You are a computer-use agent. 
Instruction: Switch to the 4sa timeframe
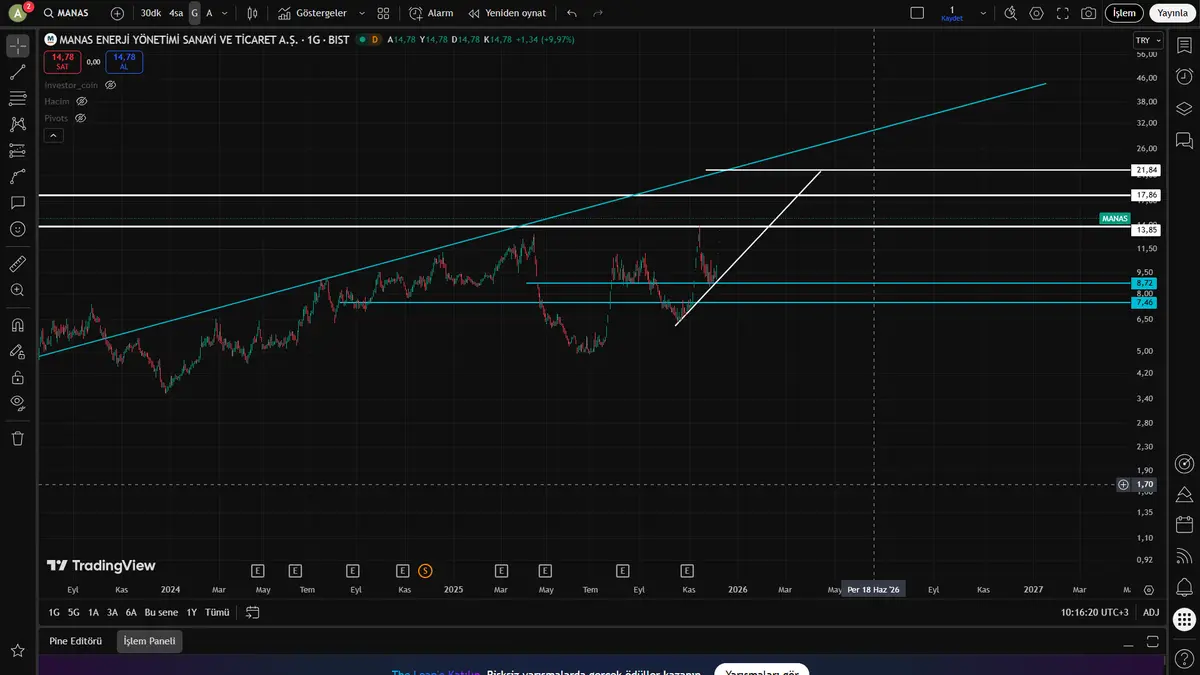pos(176,13)
